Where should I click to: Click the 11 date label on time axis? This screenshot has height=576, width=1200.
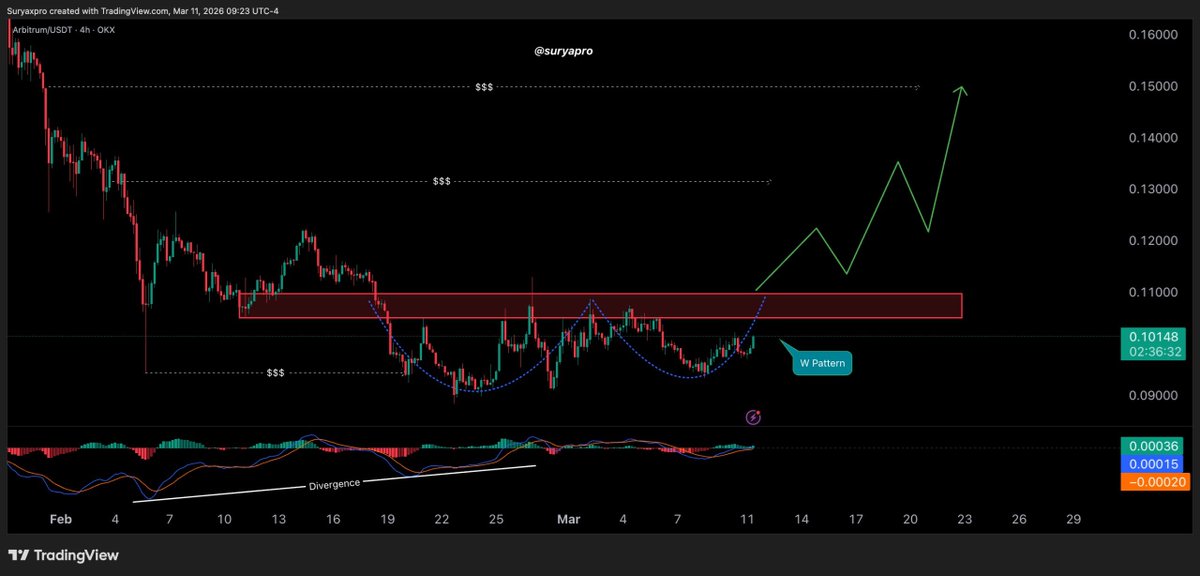(746, 520)
